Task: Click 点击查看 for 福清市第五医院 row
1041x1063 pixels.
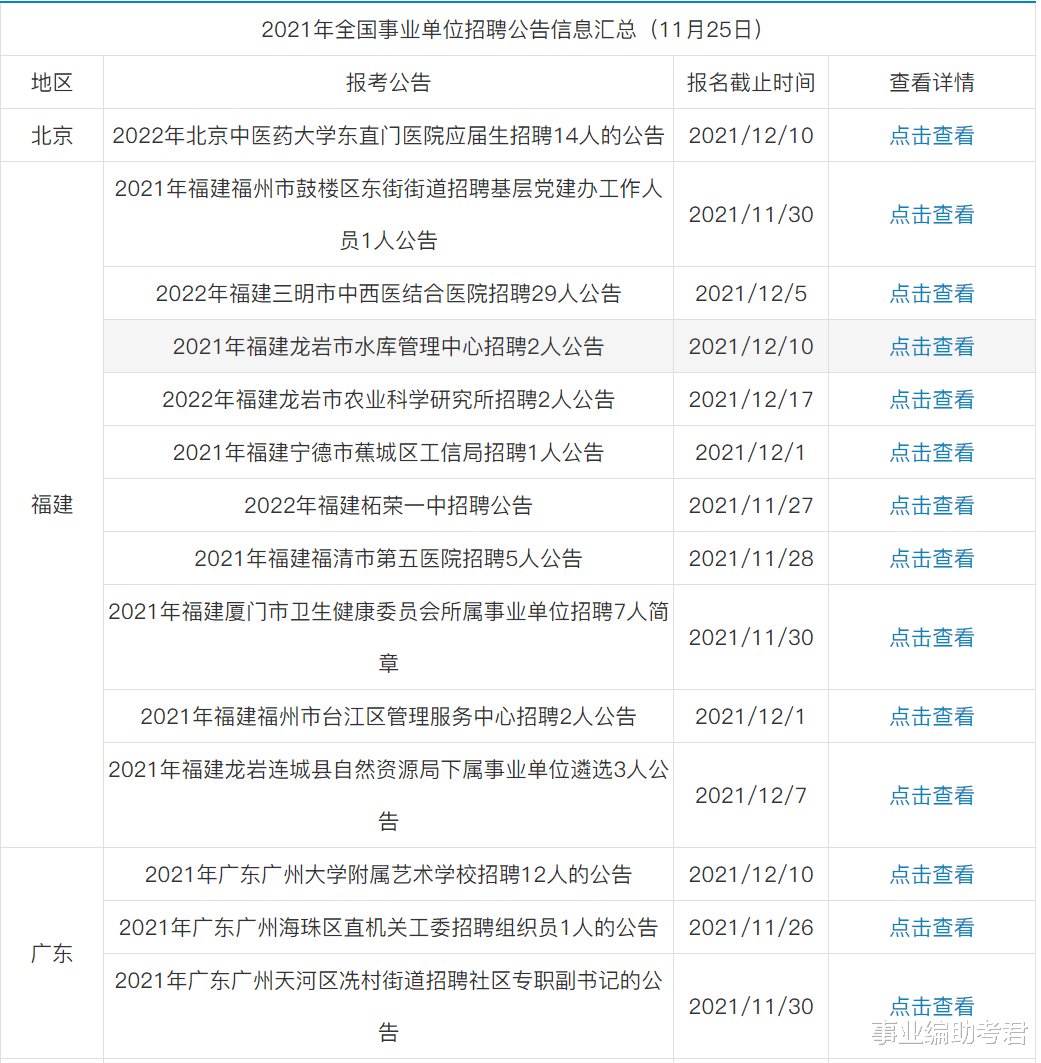Action: click(x=931, y=559)
